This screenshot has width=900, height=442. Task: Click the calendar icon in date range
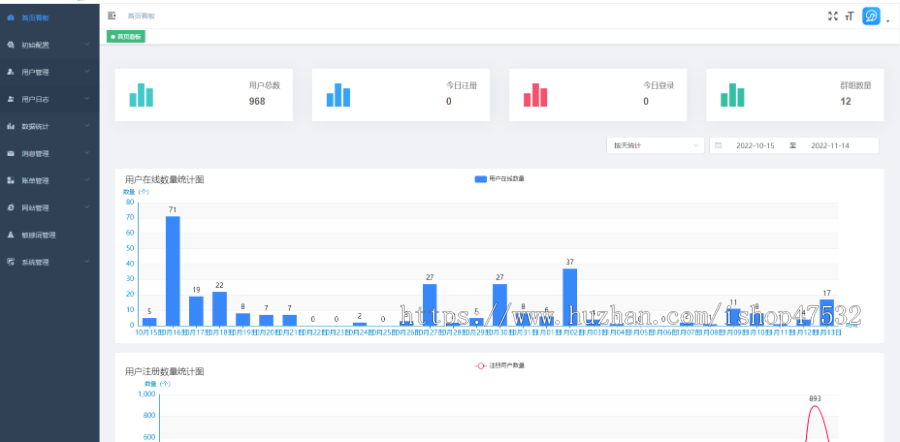click(x=718, y=146)
